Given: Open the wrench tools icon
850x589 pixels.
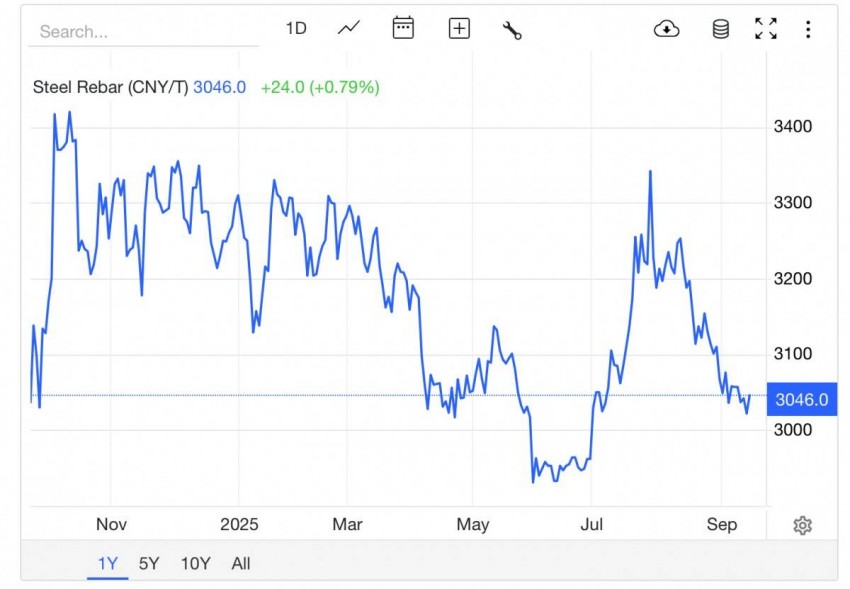Looking at the screenshot, I should (x=512, y=30).
